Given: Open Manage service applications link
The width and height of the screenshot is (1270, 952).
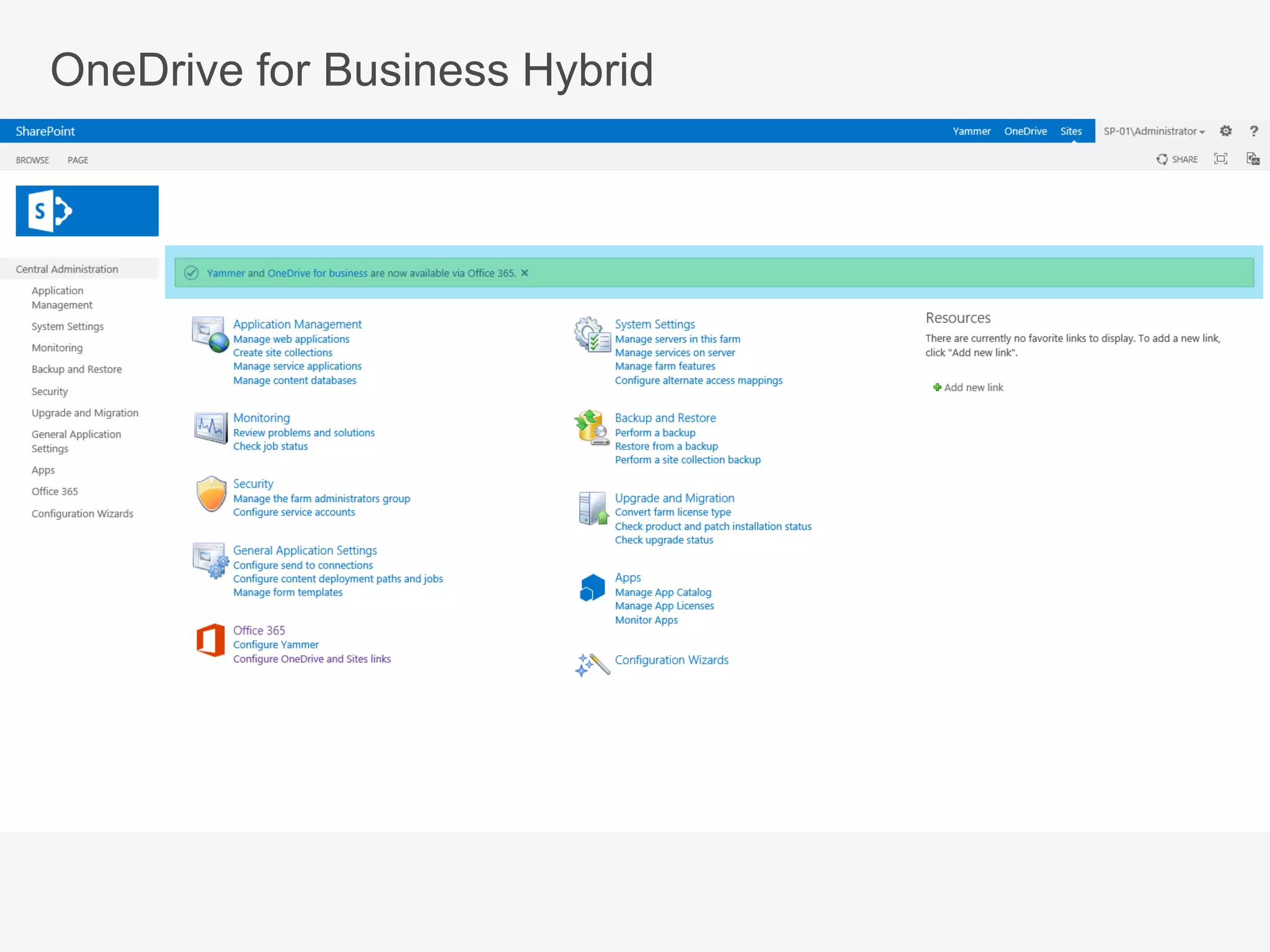Looking at the screenshot, I should [x=297, y=366].
